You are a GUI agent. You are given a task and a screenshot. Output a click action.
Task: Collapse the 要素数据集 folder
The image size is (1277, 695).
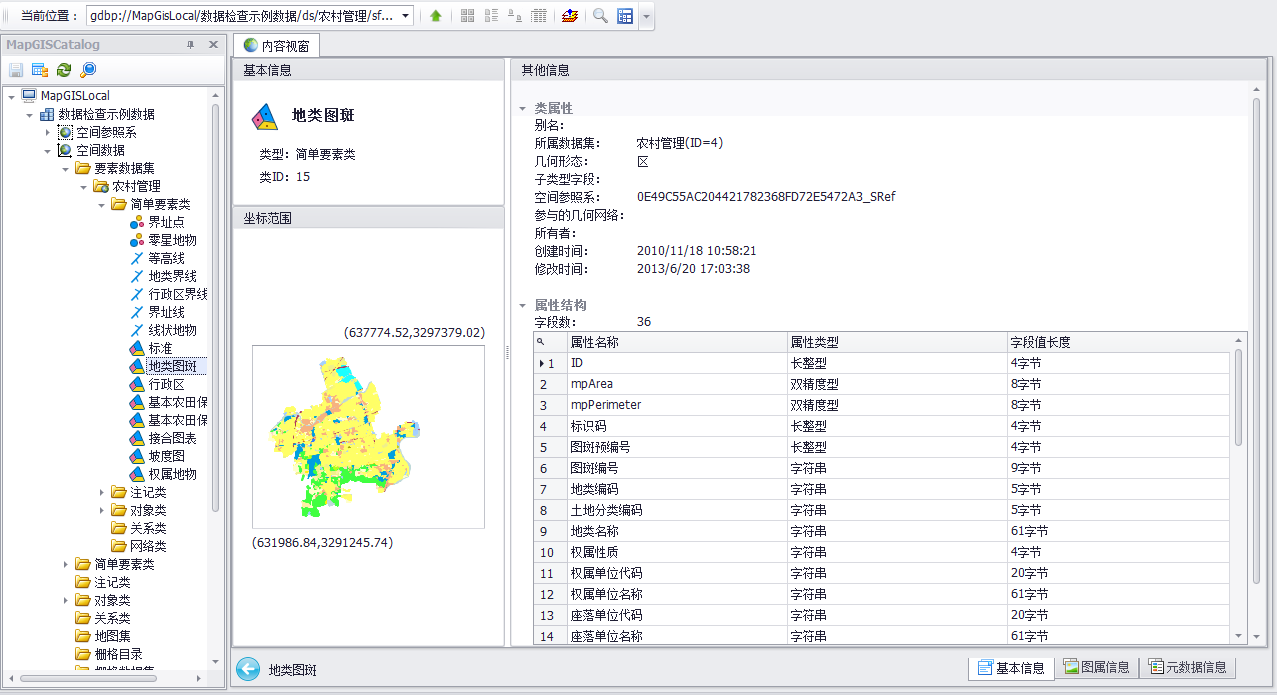(65, 168)
